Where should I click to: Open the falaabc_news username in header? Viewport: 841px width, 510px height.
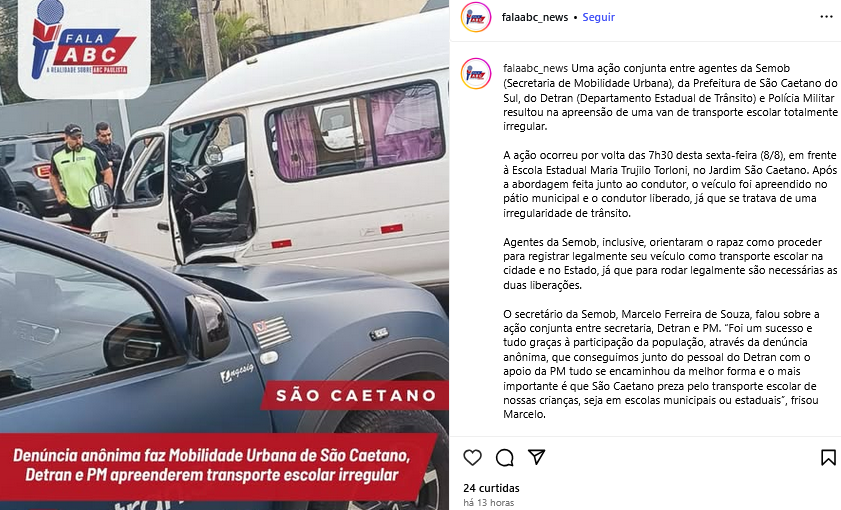point(535,17)
